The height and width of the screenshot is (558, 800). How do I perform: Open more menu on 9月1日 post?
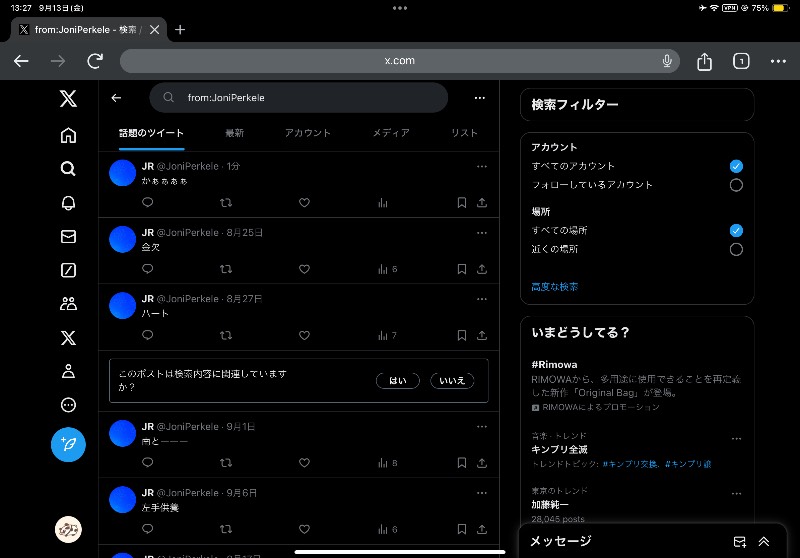[482, 426]
